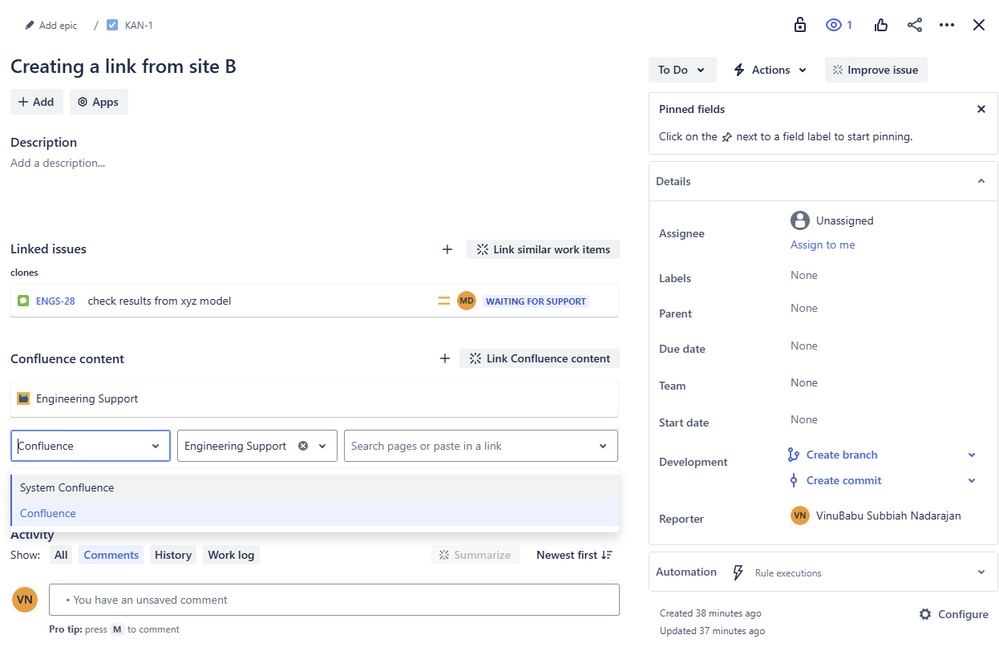Click the Summarize button
The image size is (999, 667).
click(475, 556)
